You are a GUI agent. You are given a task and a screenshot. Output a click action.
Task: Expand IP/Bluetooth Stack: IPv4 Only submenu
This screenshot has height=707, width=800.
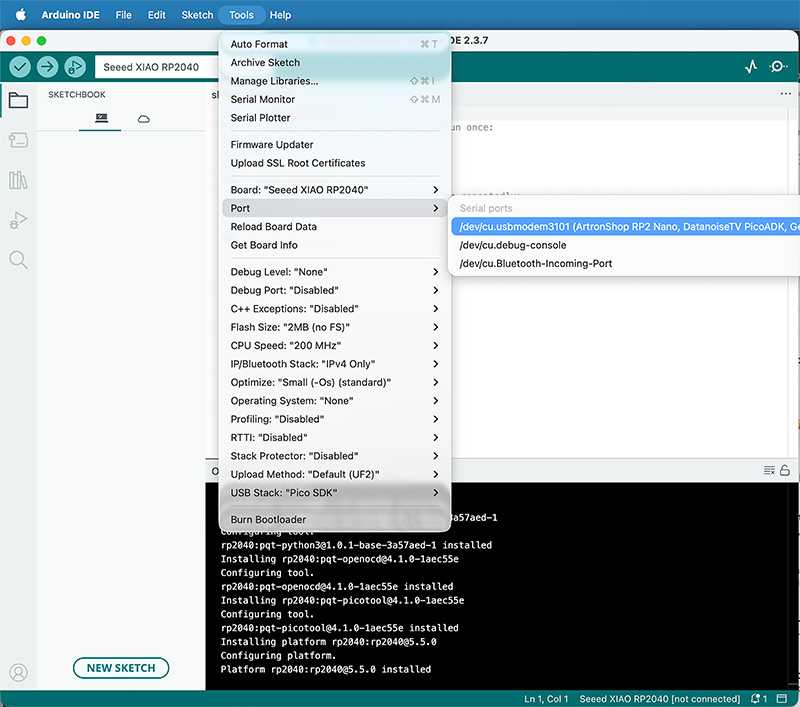(335, 364)
